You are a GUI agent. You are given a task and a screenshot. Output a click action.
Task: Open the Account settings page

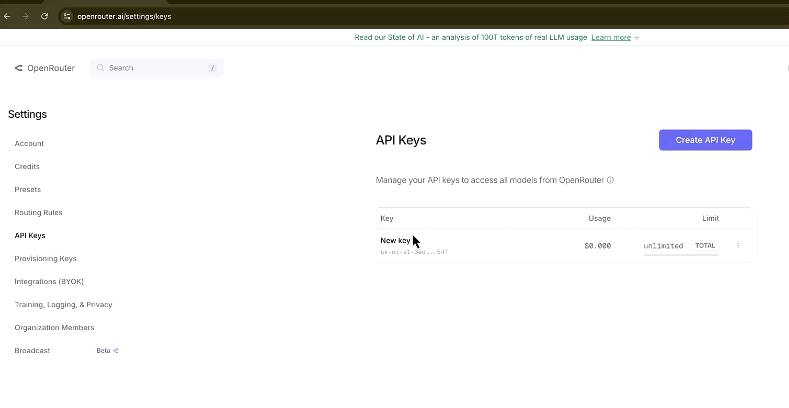click(x=29, y=143)
